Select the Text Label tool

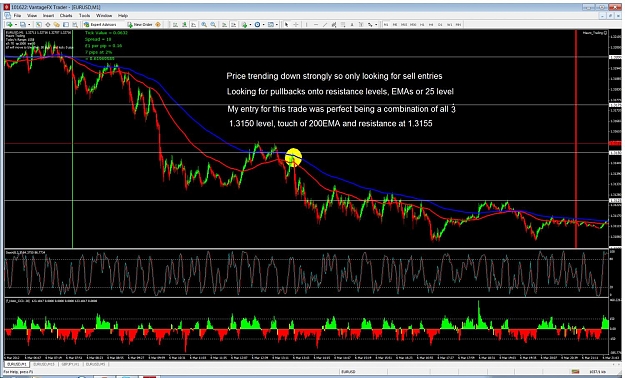pyautogui.click(x=361, y=25)
